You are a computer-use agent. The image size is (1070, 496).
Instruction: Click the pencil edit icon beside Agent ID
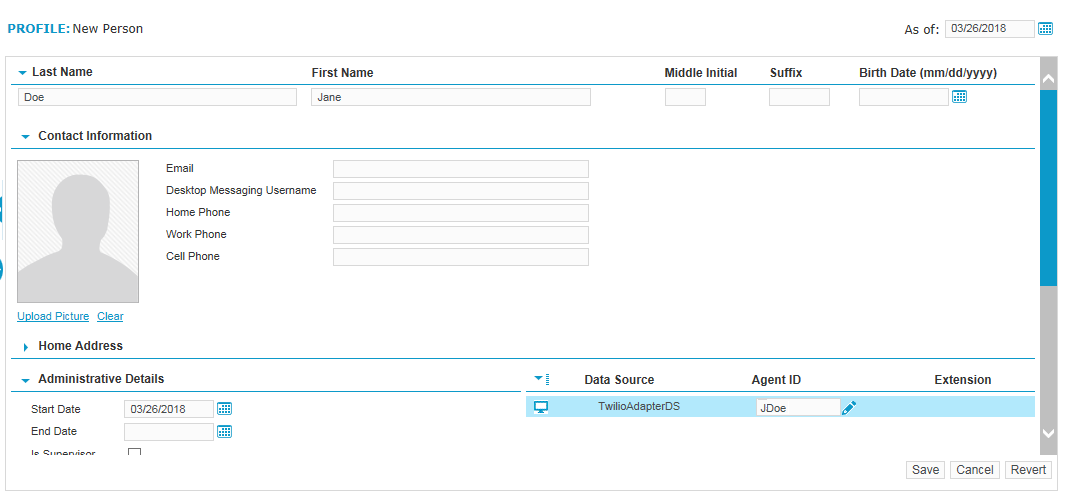[849, 408]
